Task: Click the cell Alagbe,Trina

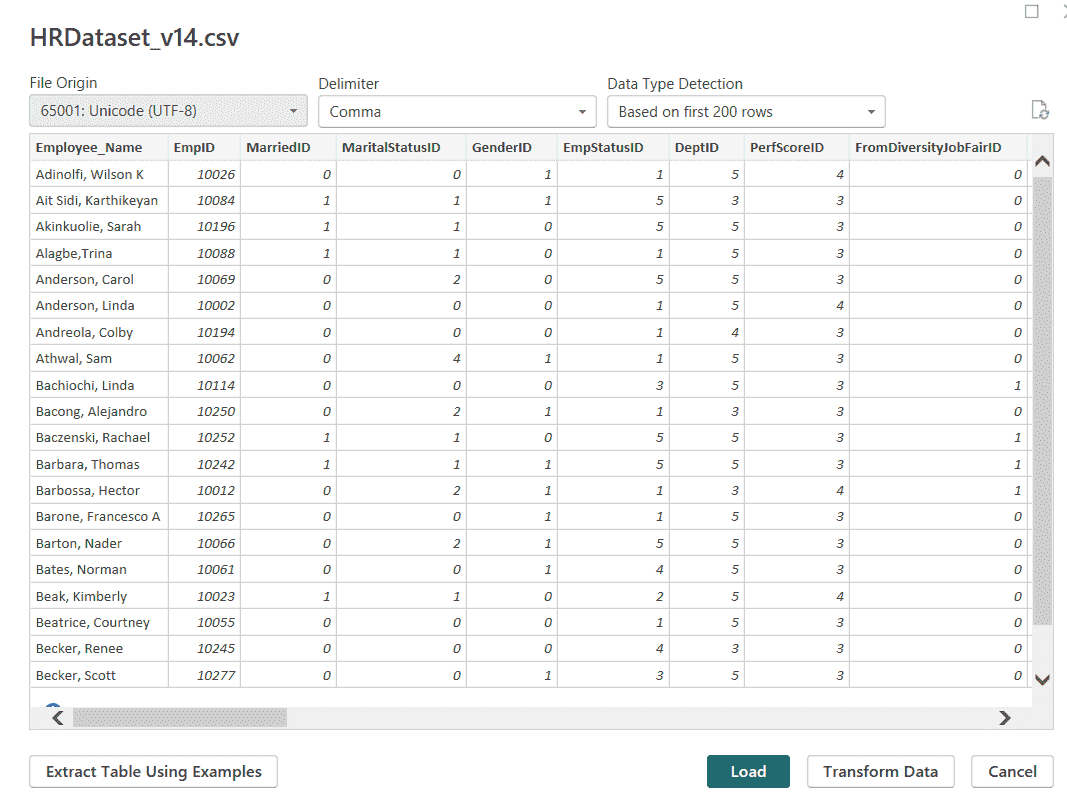Action: point(99,253)
